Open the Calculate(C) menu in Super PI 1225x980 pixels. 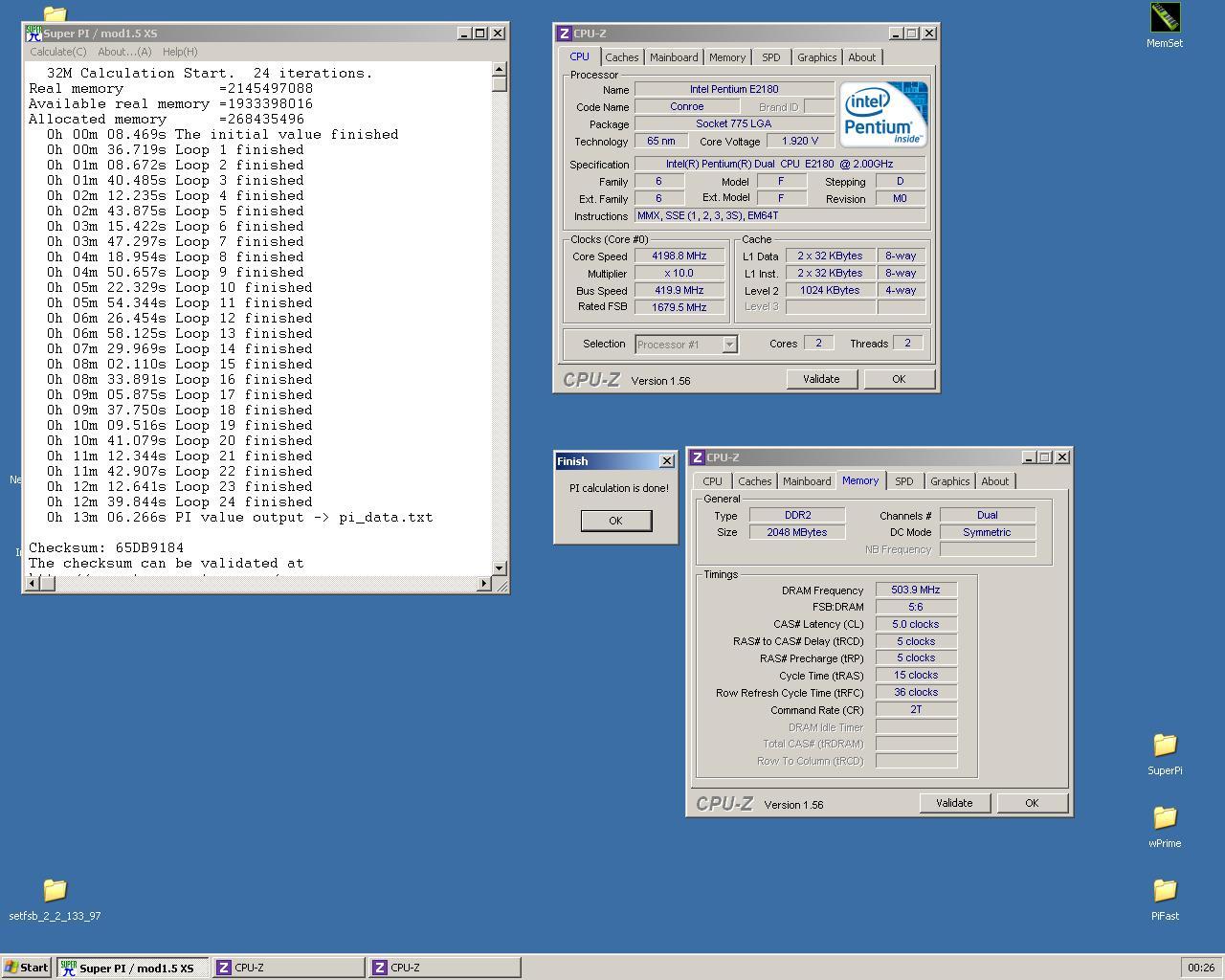(57, 52)
